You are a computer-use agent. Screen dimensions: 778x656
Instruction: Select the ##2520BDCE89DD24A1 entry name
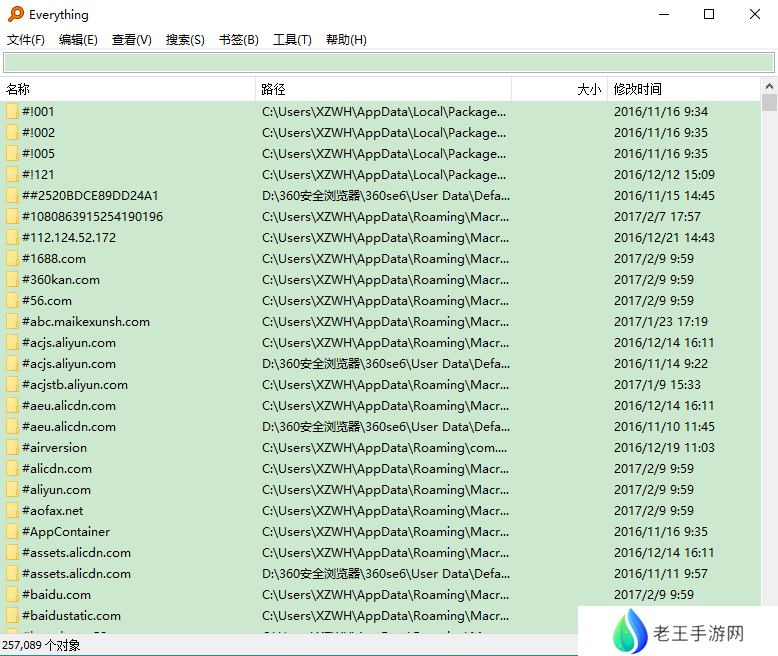click(90, 196)
